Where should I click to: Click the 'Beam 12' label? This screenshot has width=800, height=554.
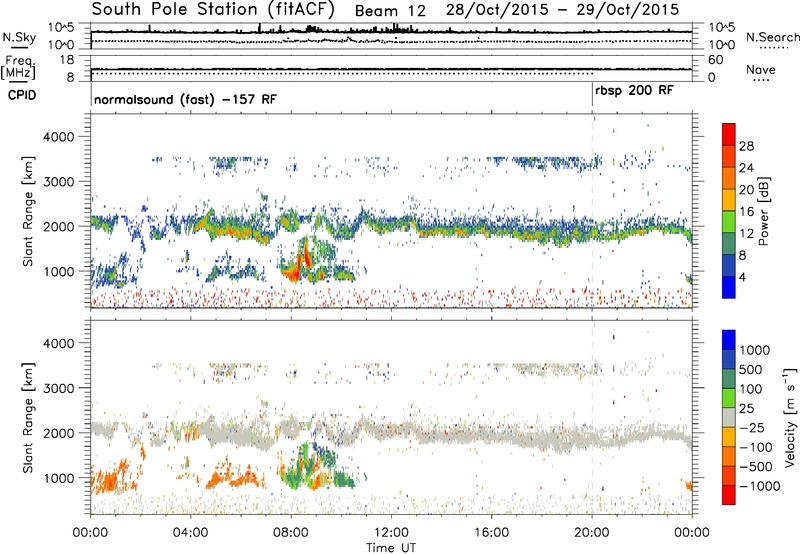(x=390, y=11)
